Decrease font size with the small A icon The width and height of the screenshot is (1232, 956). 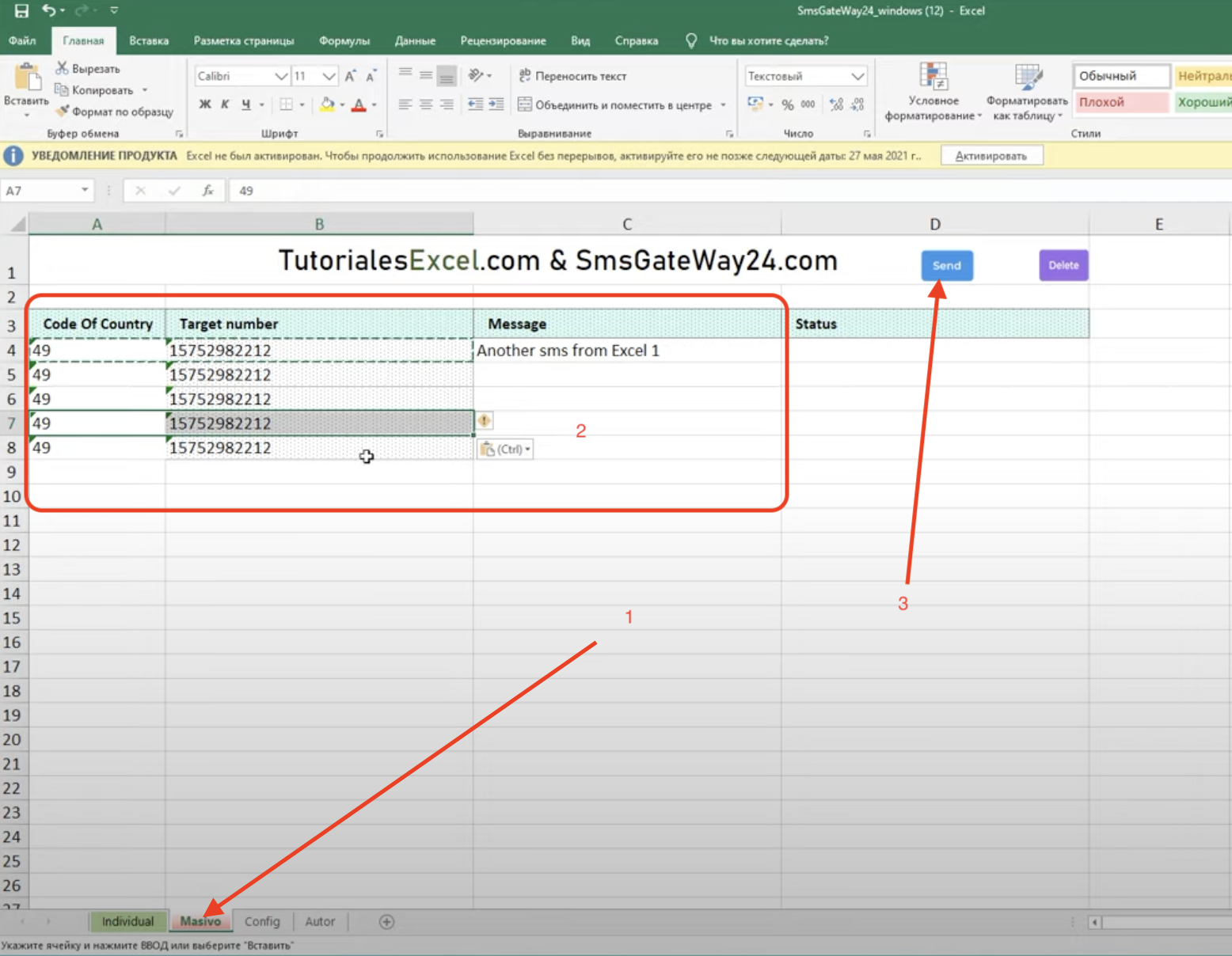tap(371, 76)
